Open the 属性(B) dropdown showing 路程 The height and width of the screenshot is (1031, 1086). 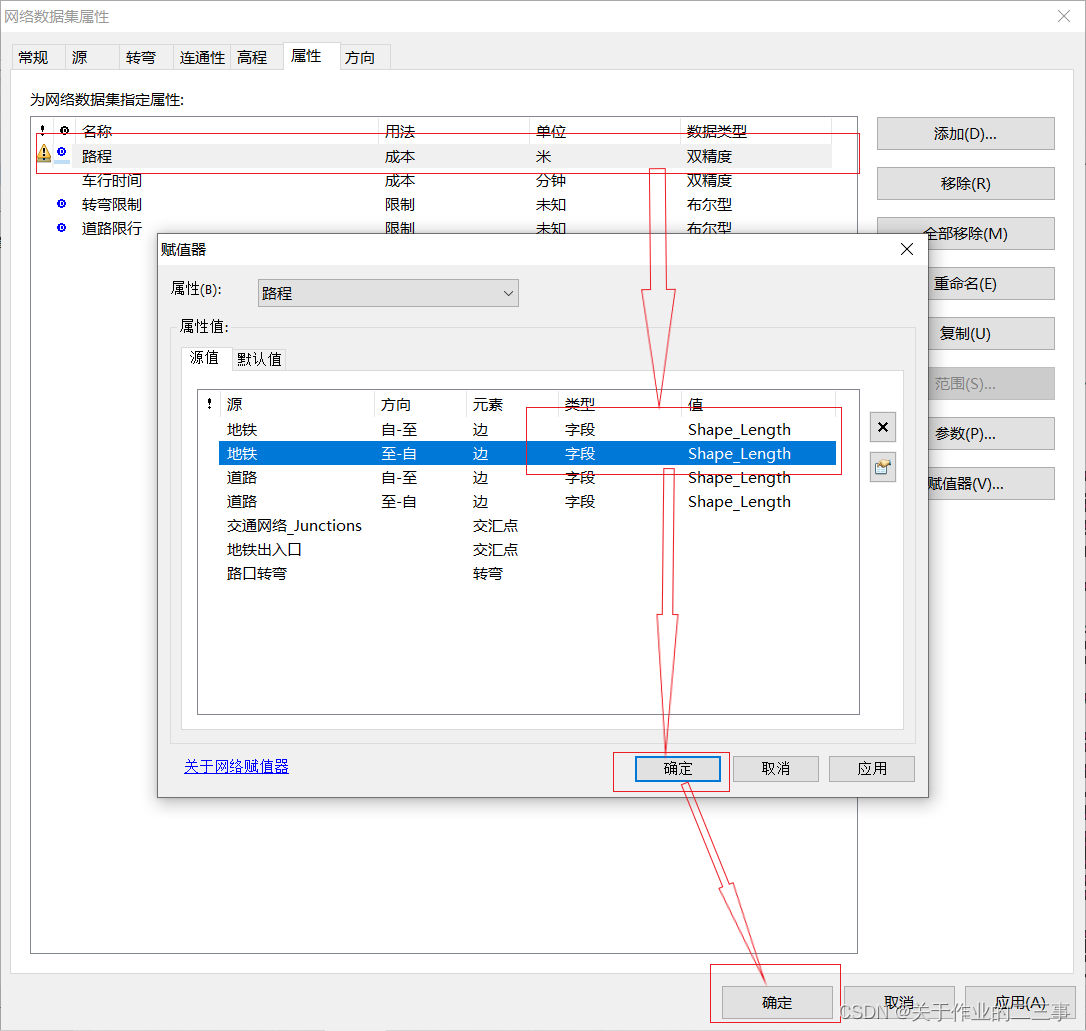tap(388, 293)
